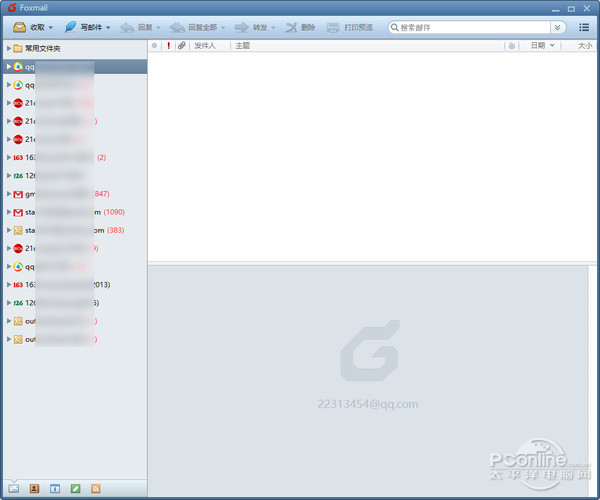Screen dimensions: 600x500
Task: Expand the 常用文件夹 tree arrow
Action: pos(8,49)
